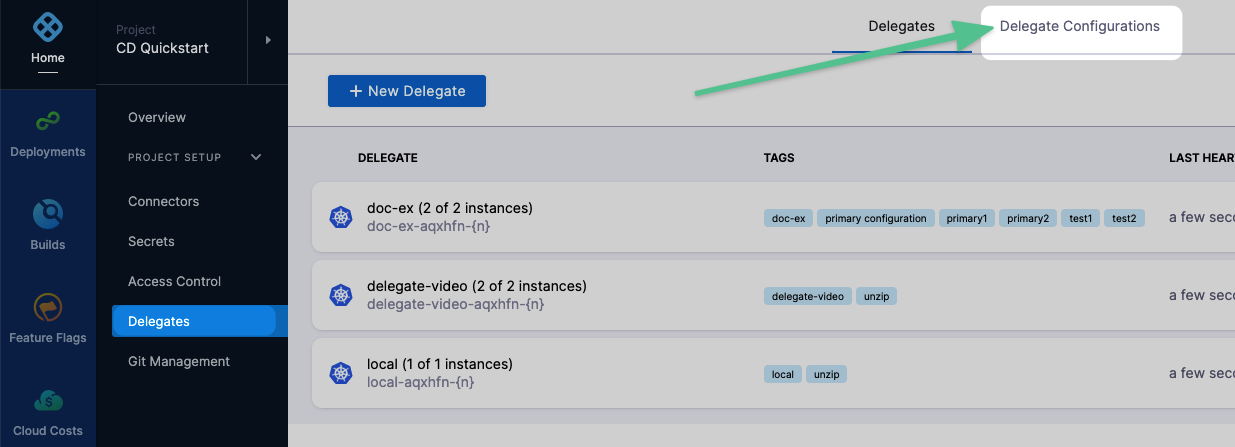Go to Overview in the sidebar
The image size is (1235, 447).
pos(157,117)
